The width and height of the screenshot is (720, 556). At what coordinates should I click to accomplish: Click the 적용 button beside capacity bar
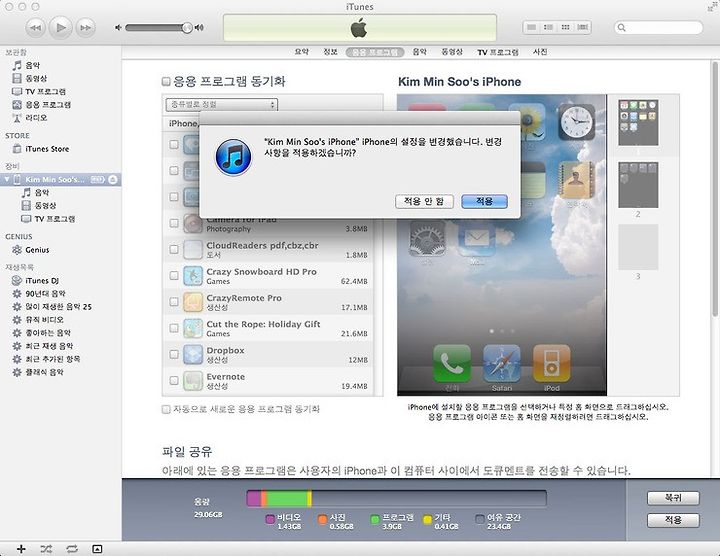(x=673, y=520)
